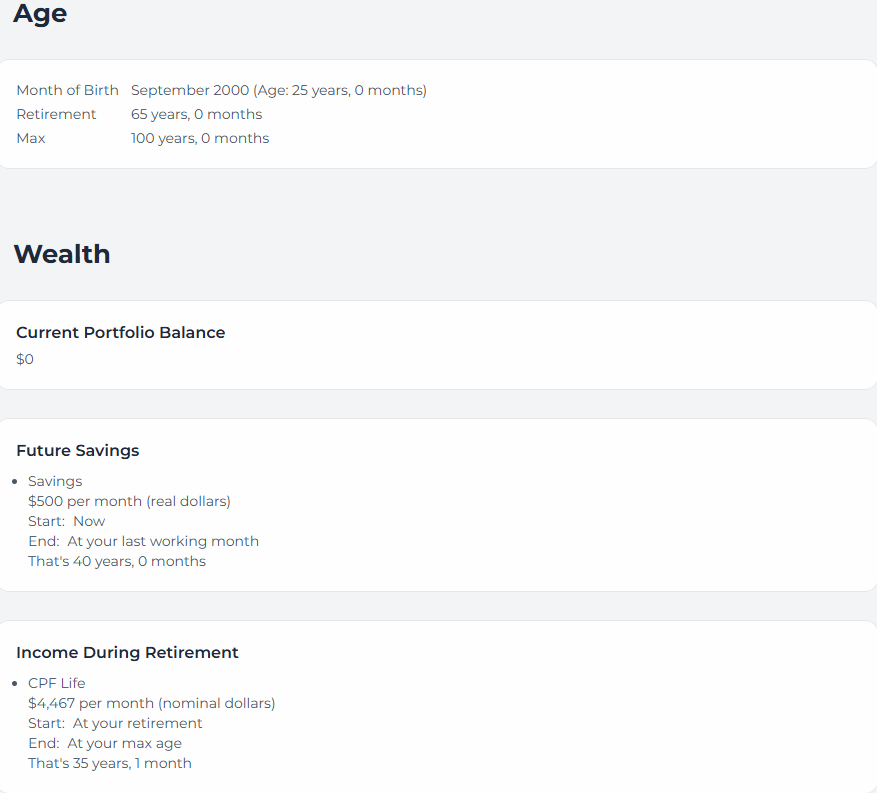Click the 100 years max age value
This screenshot has height=793, width=877.
click(x=200, y=138)
